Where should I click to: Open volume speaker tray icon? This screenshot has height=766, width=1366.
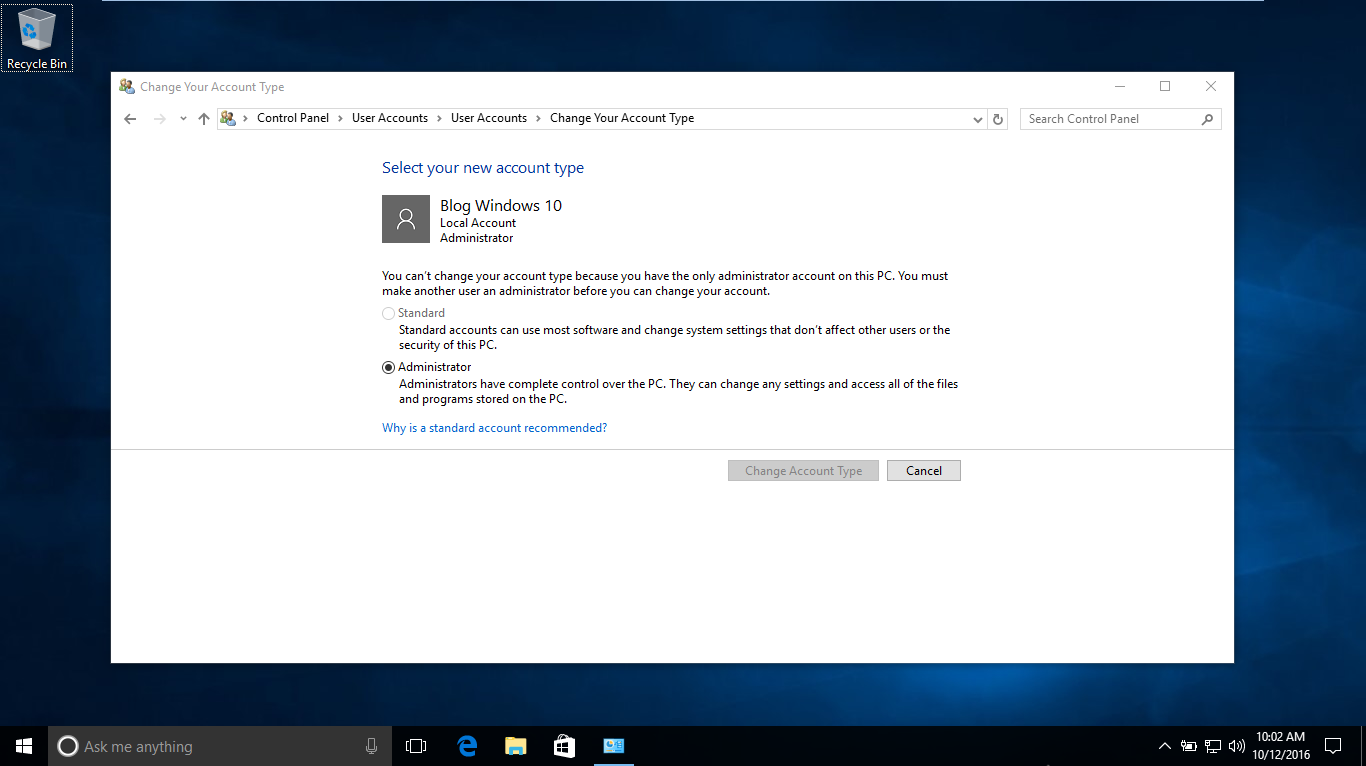point(1237,746)
